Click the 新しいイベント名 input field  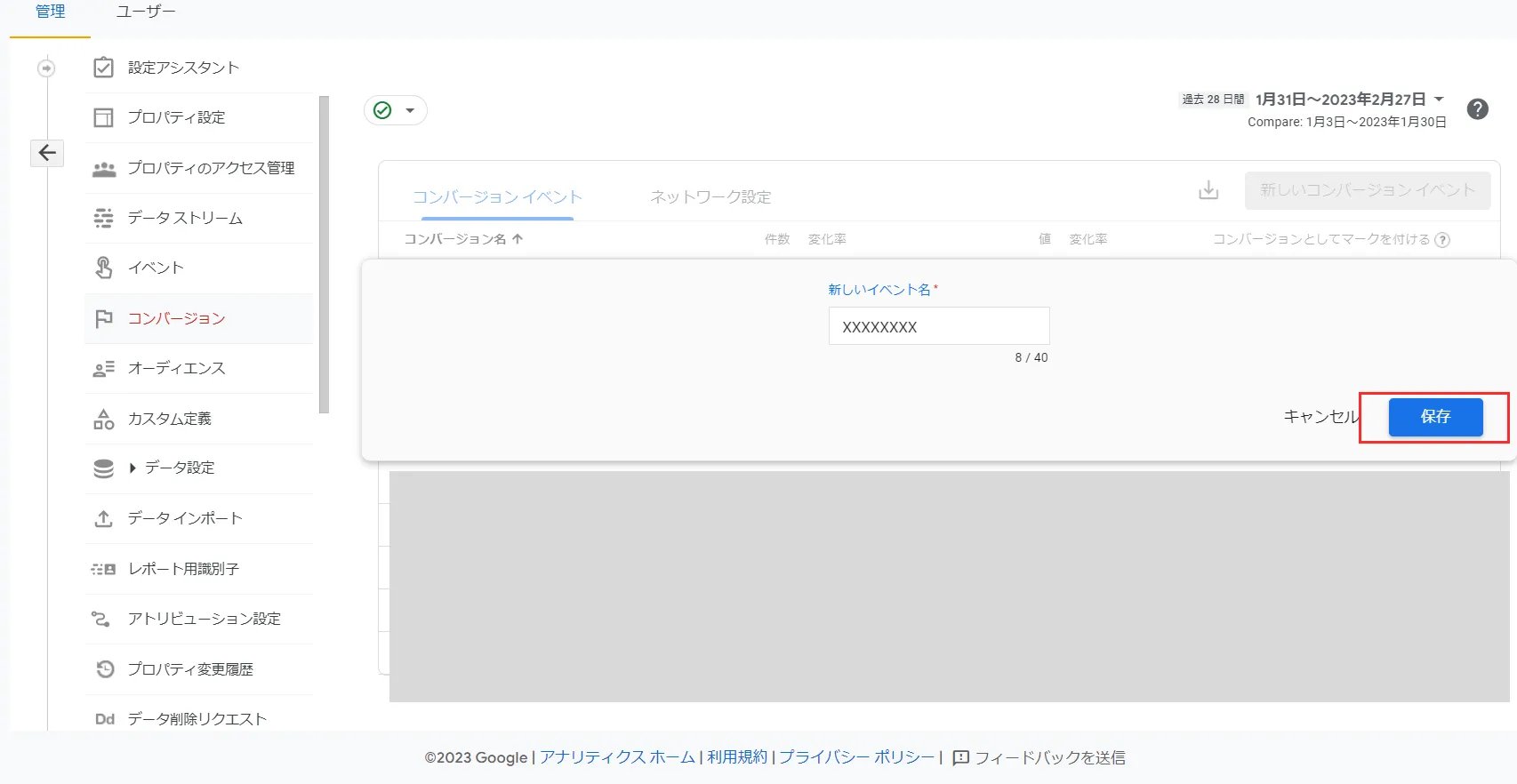[939, 326]
